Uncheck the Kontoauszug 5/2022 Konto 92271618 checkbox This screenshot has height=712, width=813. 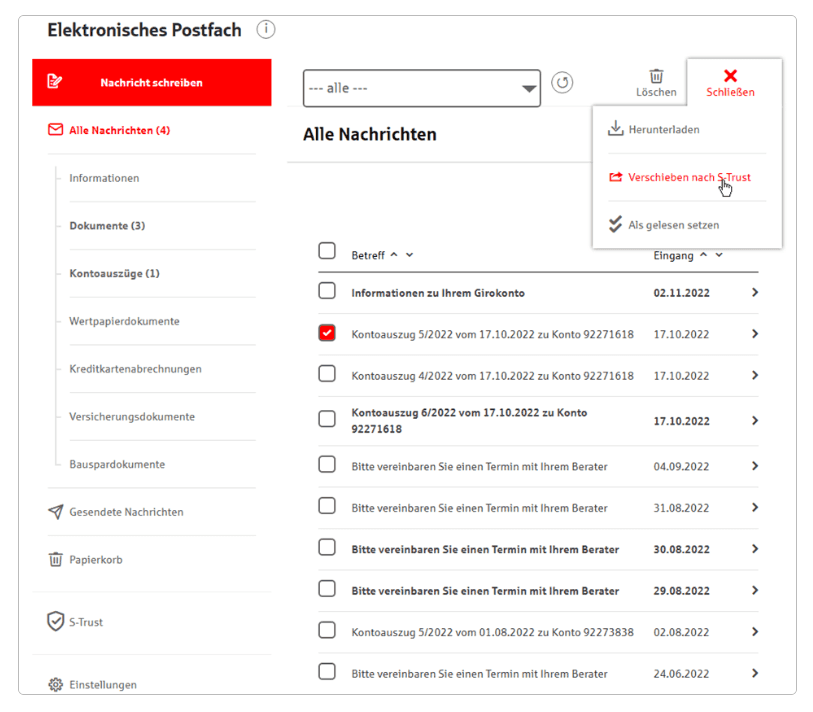[327, 332]
